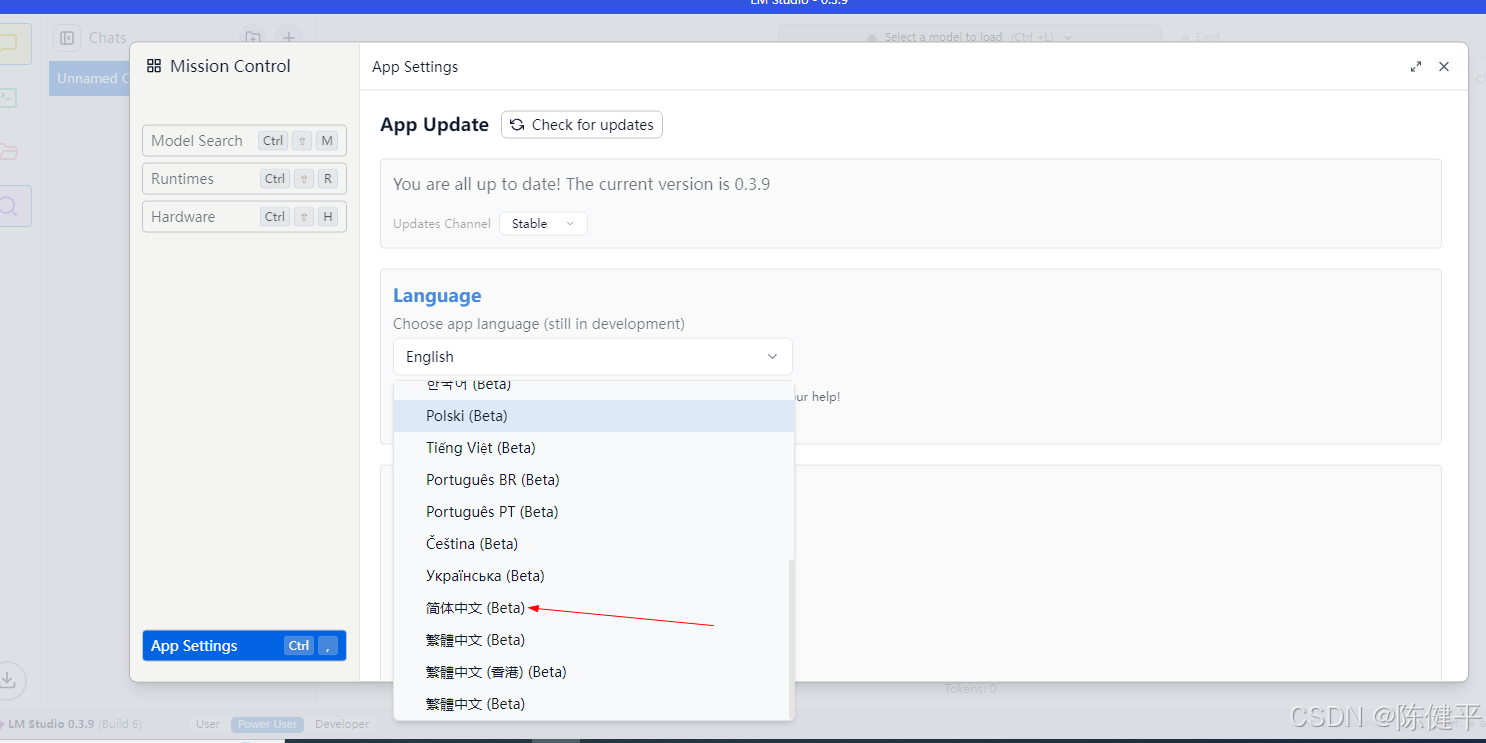Click the LM Studio 0.3.9 version label

point(50,724)
